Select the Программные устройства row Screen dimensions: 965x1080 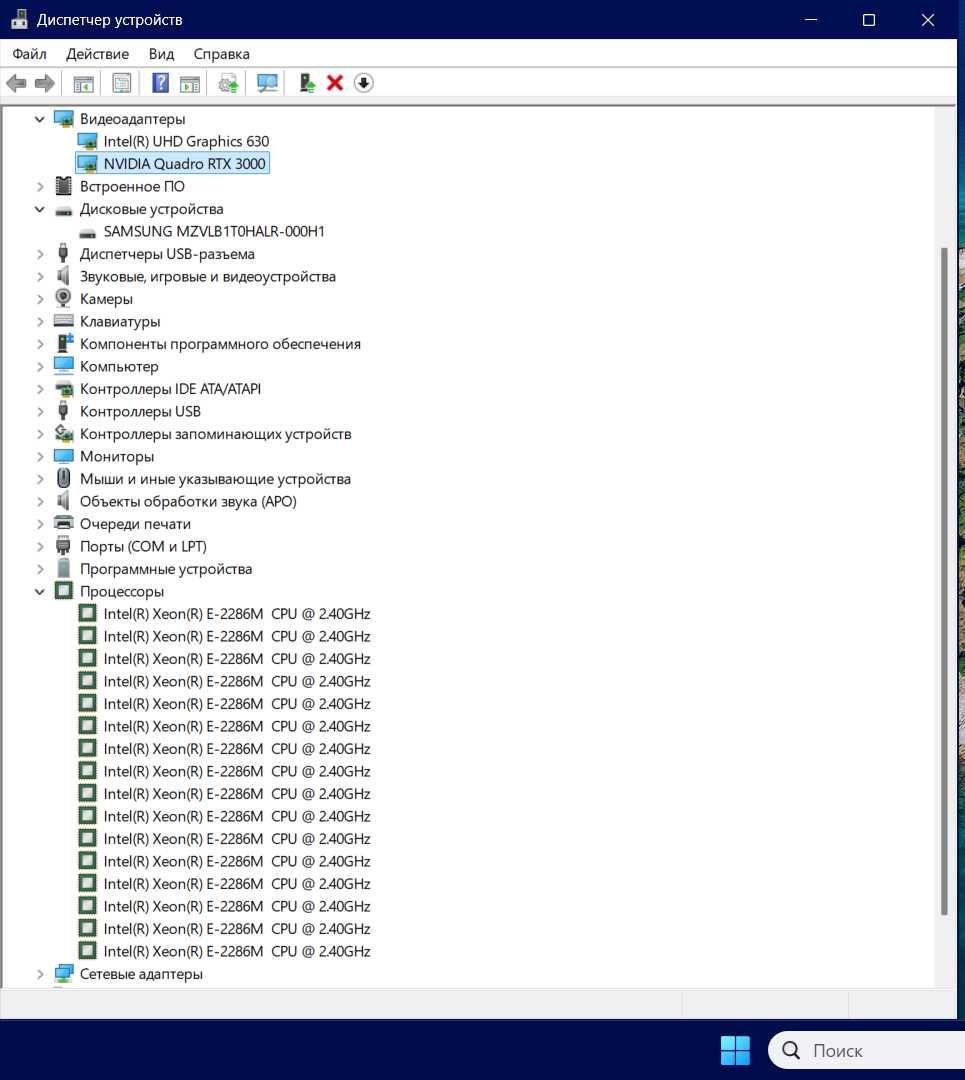click(166, 569)
